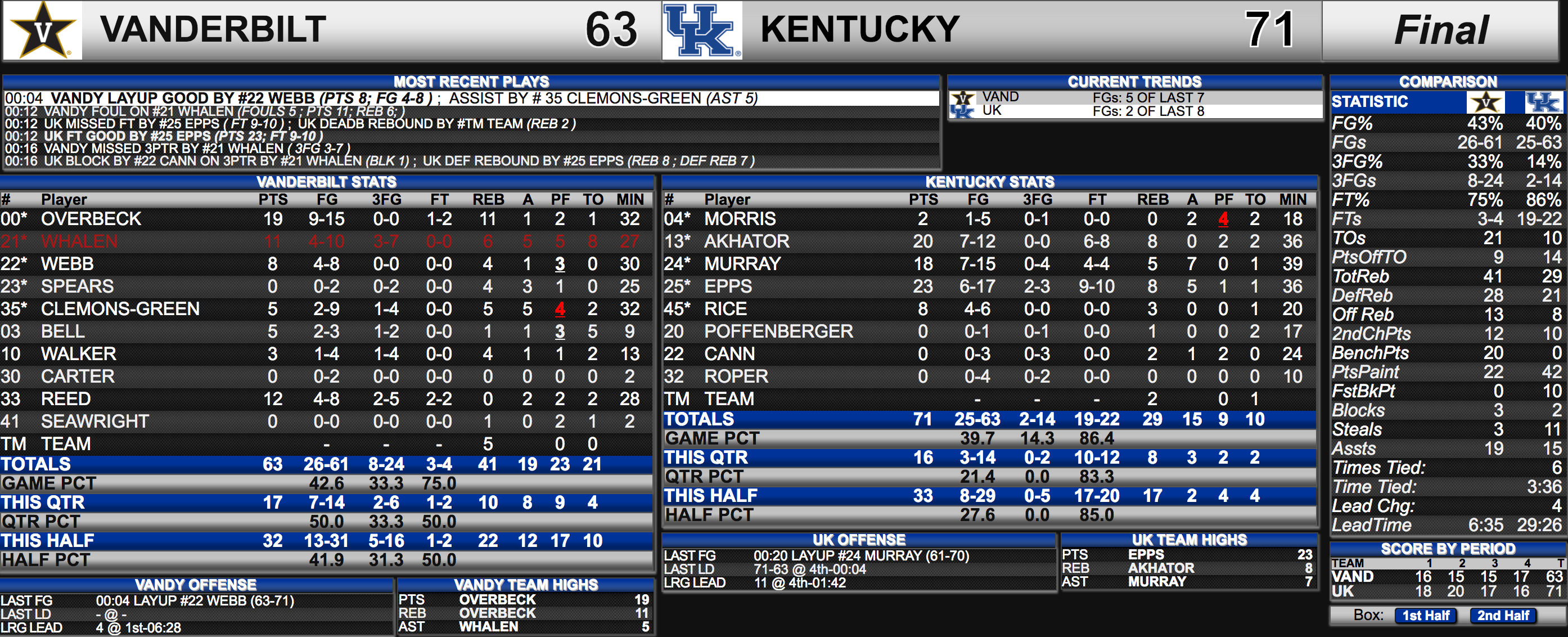This screenshot has width=1568, height=637.
Task: Select Kentucky THIS QTR totals row
Action: coord(990,457)
